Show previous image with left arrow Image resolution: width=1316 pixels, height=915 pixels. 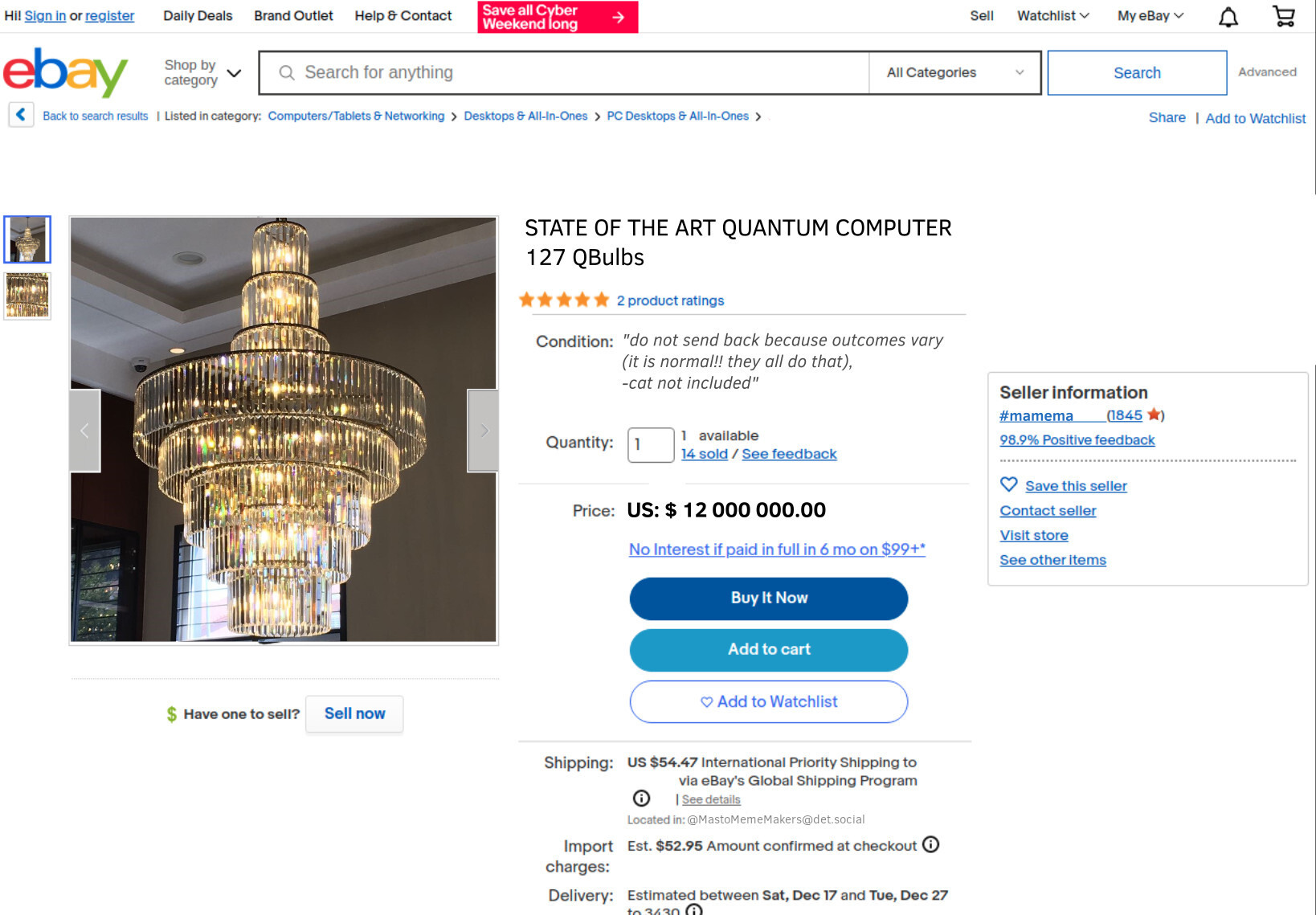point(84,431)
